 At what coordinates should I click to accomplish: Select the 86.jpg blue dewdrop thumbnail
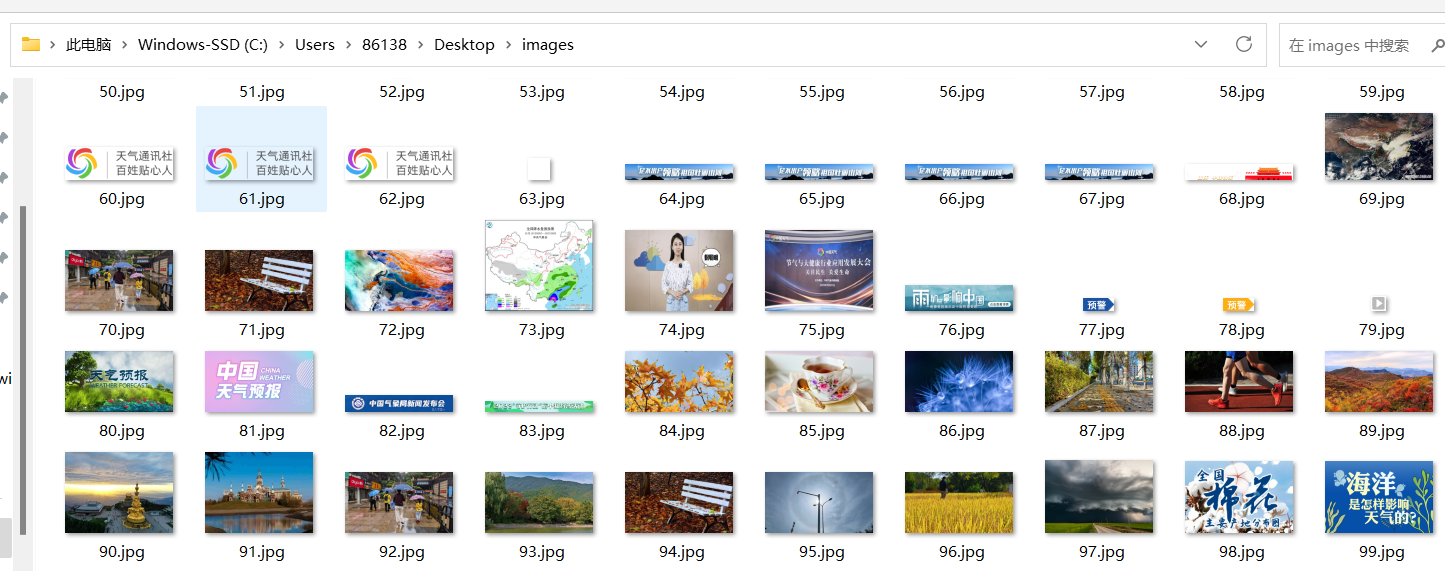(959, 381)
